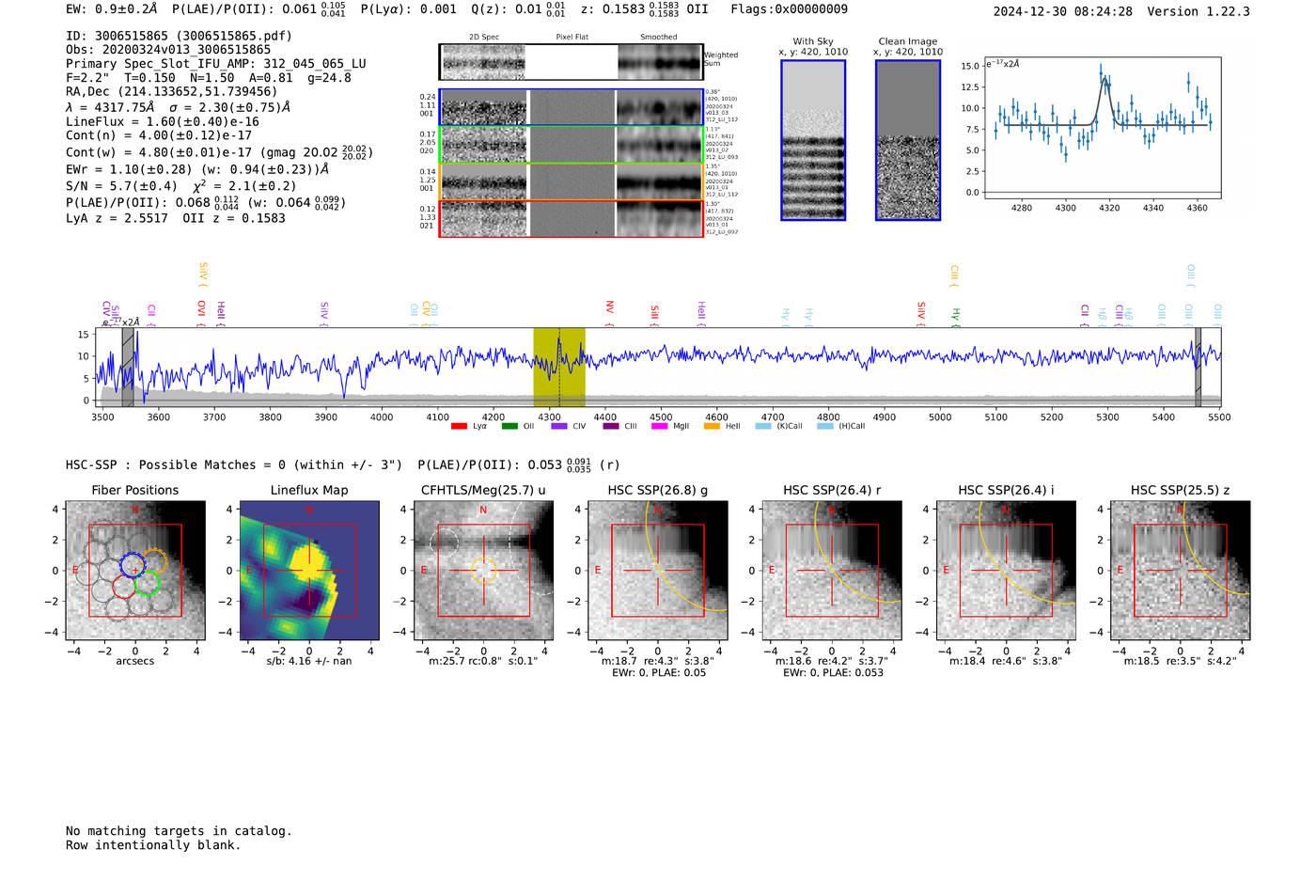The width and height of the screenshot is (1316, 896).
Task: Click the HeII orange legend swatch
Action: [x=712, y=427]
